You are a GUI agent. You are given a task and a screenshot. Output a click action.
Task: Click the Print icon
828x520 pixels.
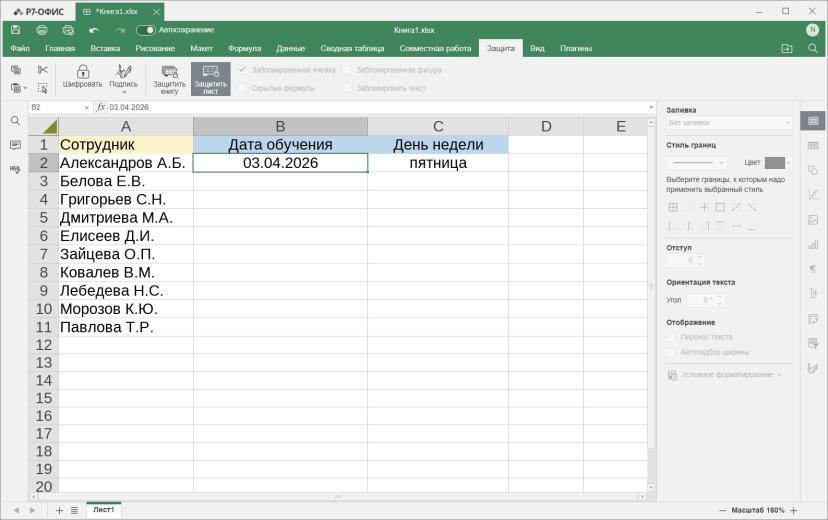(x=42, y=30)
